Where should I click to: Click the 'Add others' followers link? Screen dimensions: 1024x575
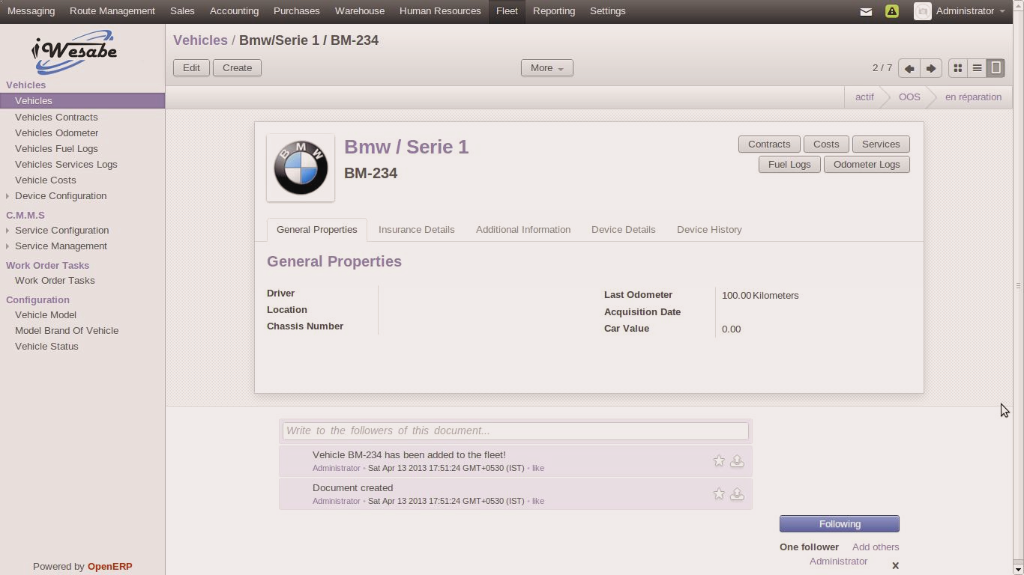875,547
